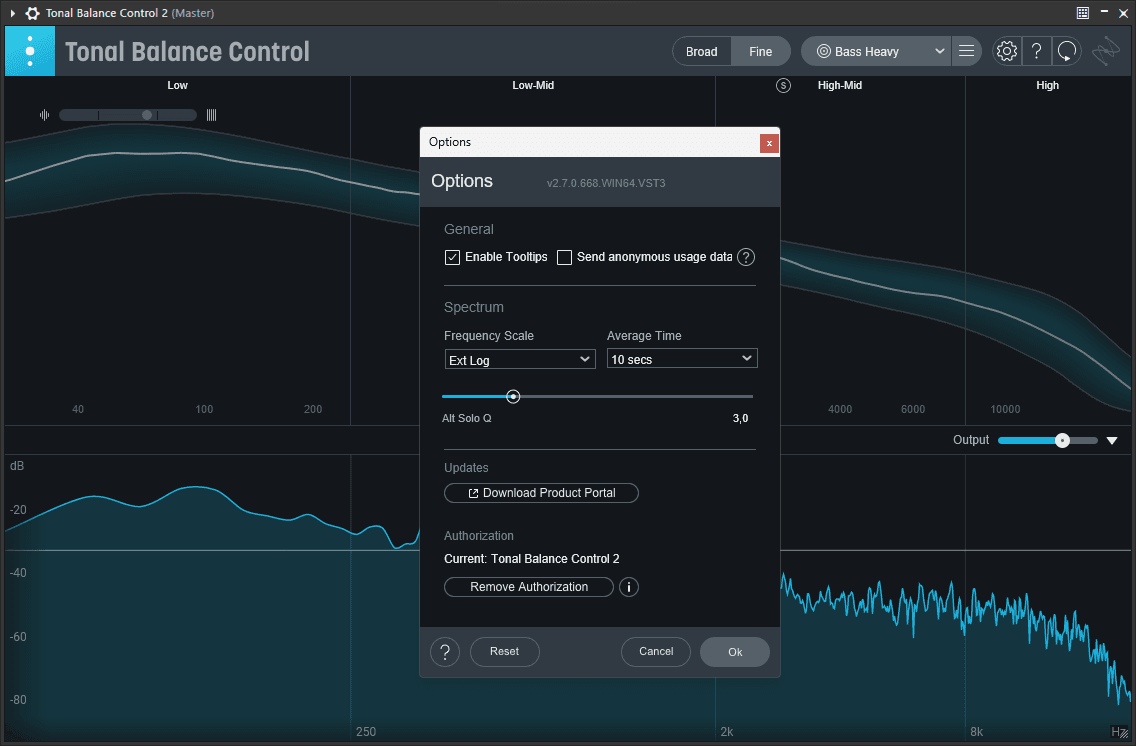
Task: Click the circular reset meter icon
Action: click(x=1068, y=51)
